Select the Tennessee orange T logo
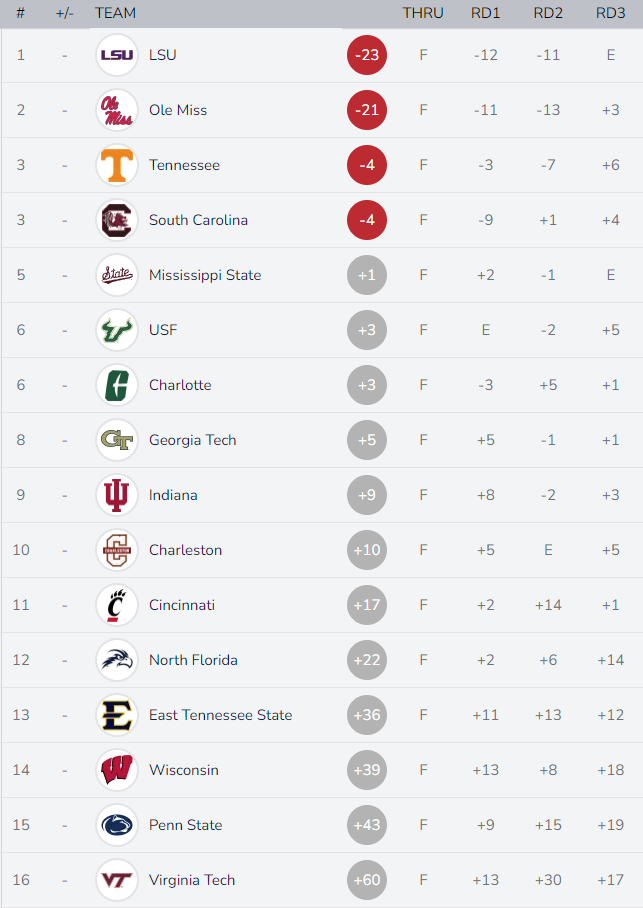Viewport: 643px width, 908px height. pyautogui.click(x=116, y=165)
